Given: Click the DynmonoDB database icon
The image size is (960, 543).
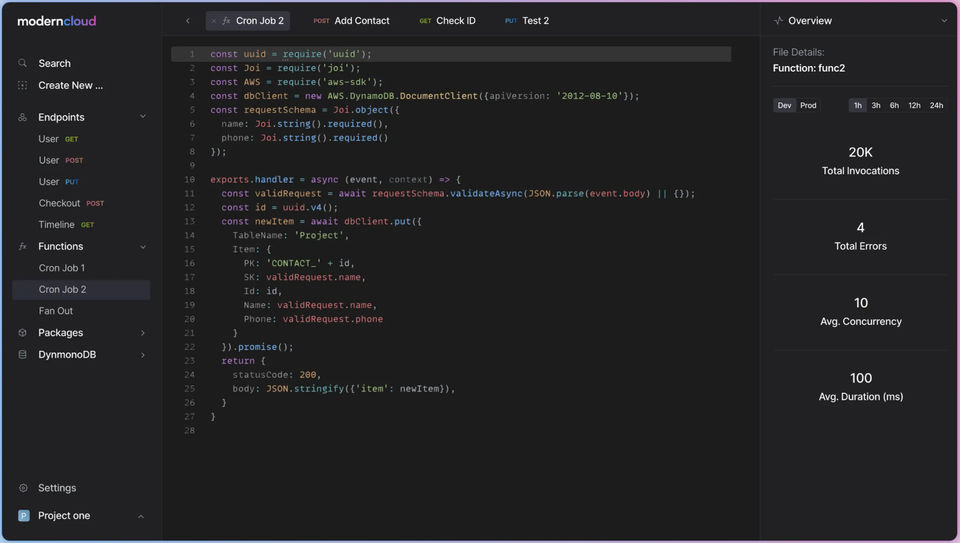Looking at the screenshot, I should [23, 354].
